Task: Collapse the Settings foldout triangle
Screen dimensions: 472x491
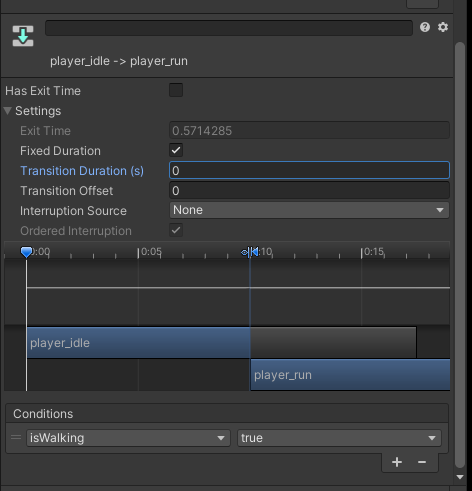Action: 8,111
